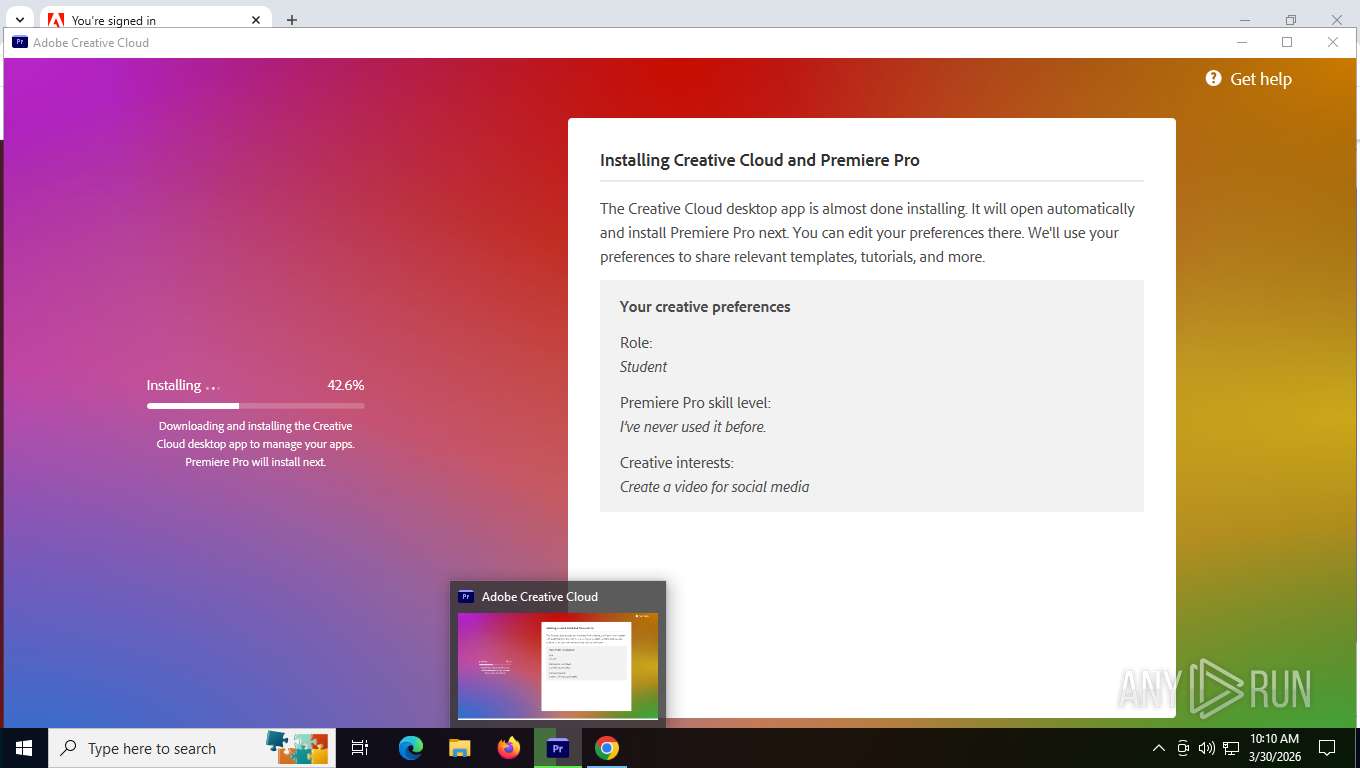Screen dimensions: 1360x768
Task: Click the 'Student' role value
Action: tap(643, 367)
